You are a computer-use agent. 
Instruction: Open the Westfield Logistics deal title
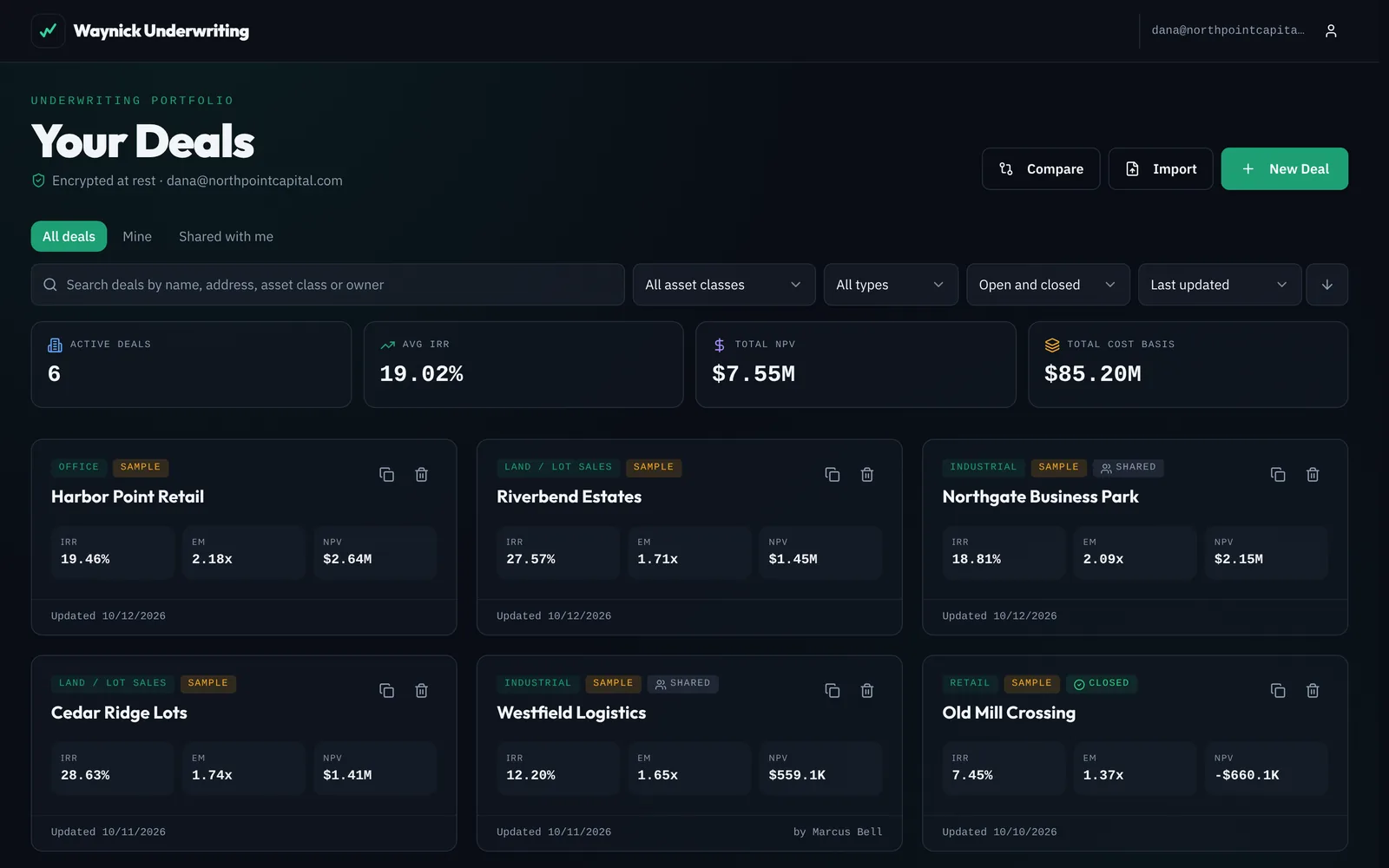(x=571, y=713)
